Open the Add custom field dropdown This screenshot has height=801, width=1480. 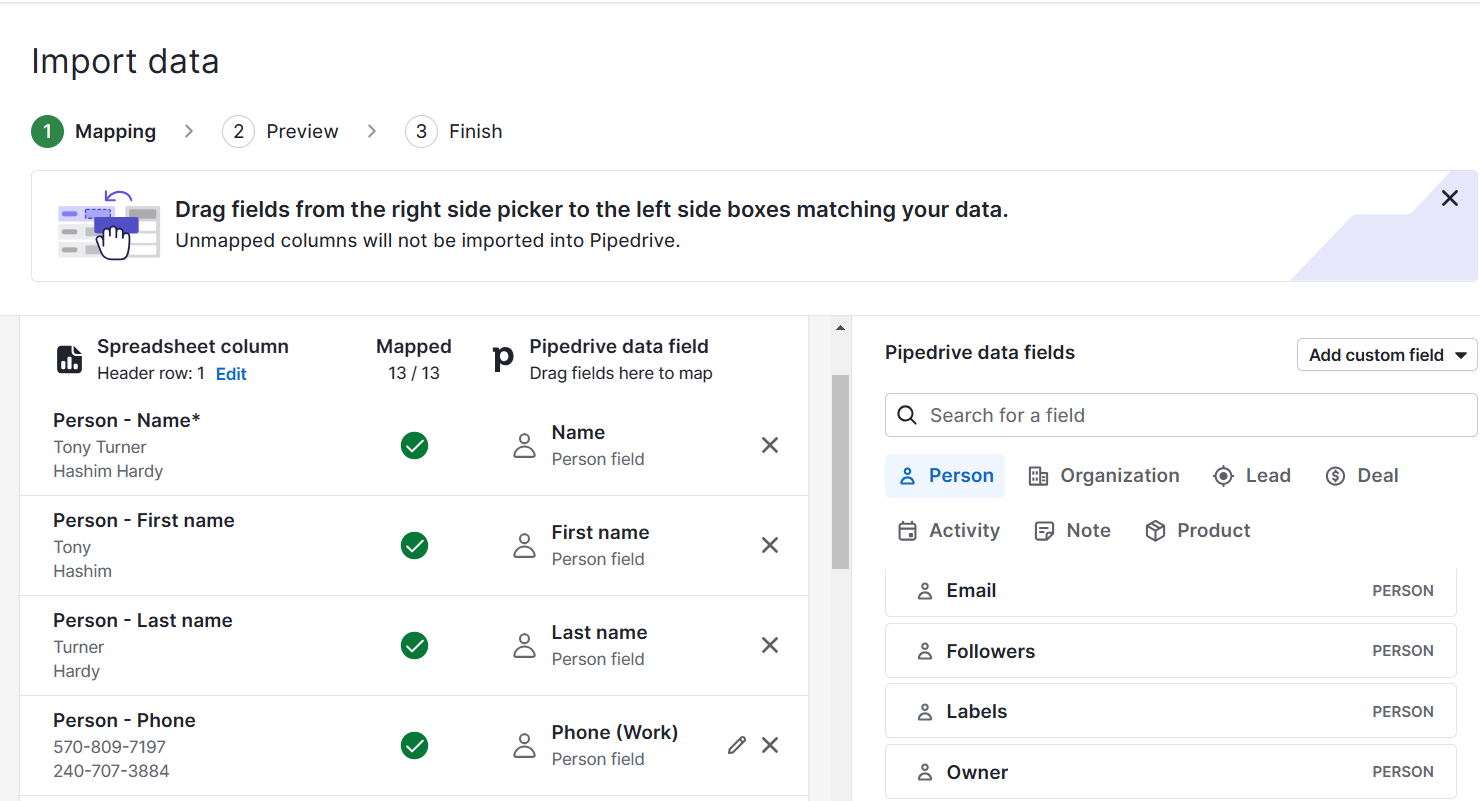pyautogui.click(x=1386, y=355)
